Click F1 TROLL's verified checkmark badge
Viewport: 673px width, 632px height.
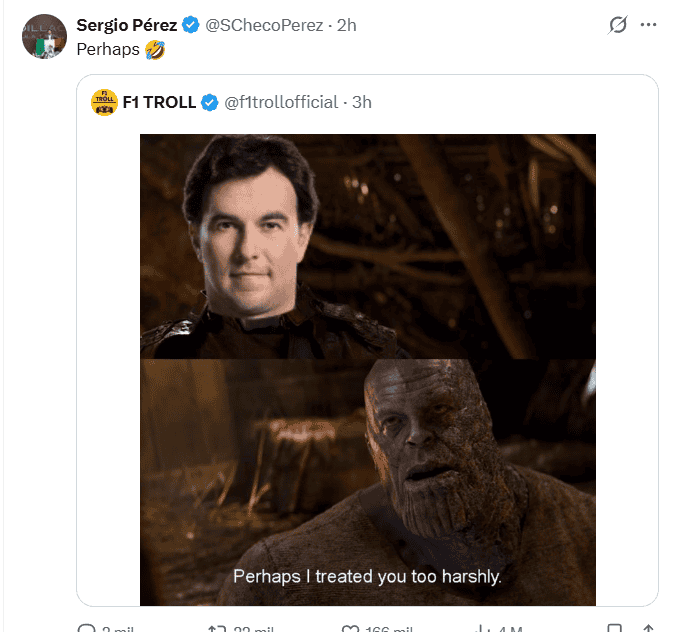[210, 102]
